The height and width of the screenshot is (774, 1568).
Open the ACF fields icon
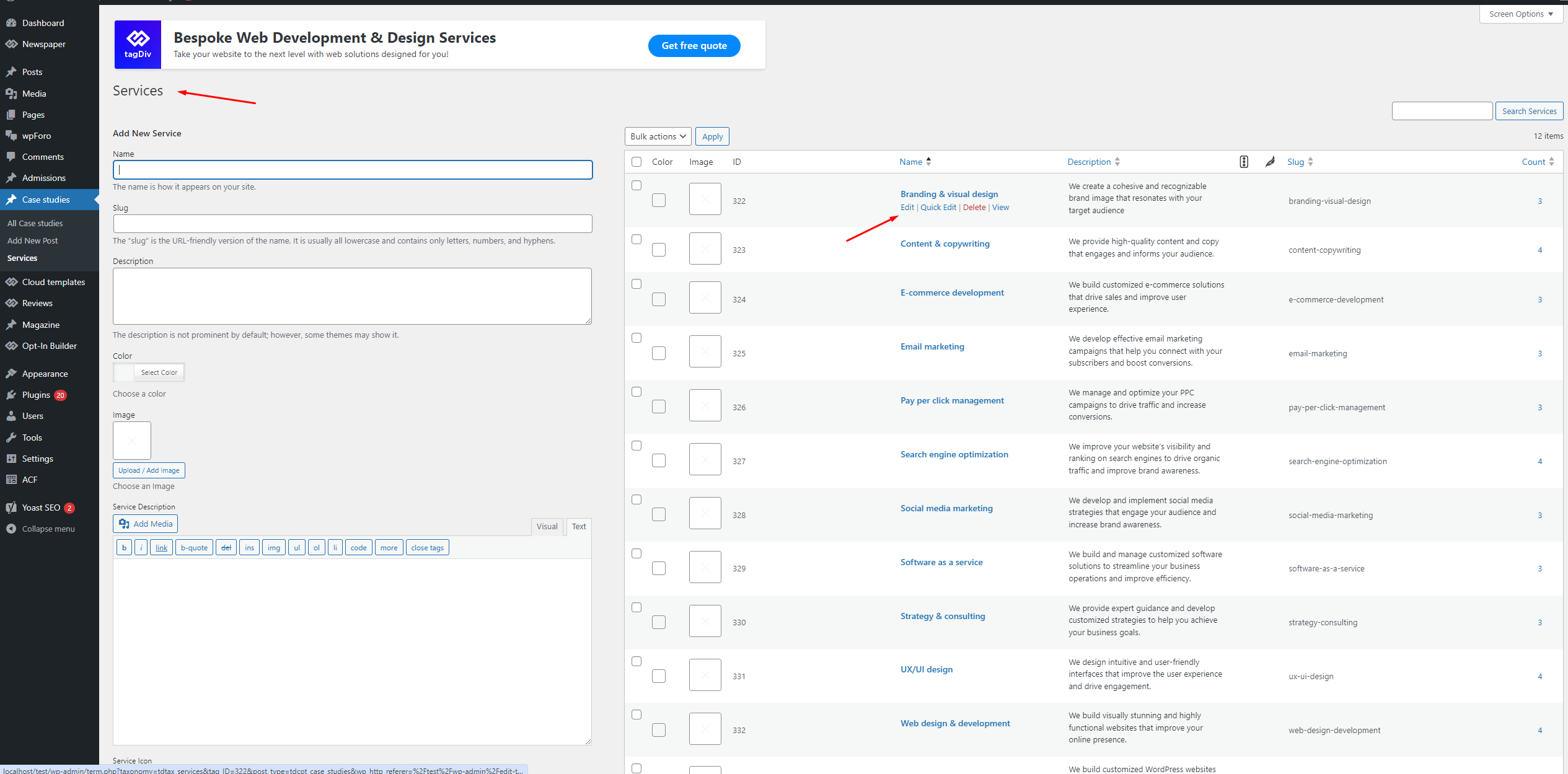tap(11, 480)
